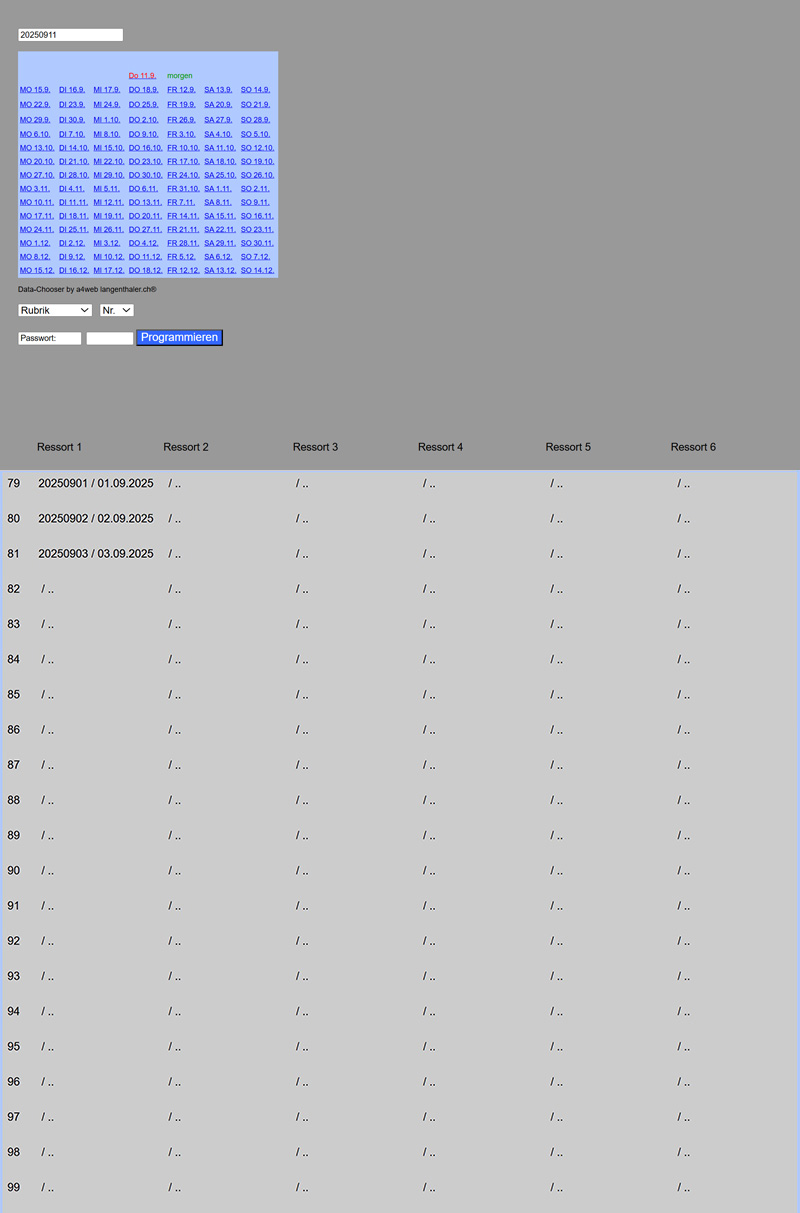This screenshot has height=1213, width=800.
Task: Open the Rubrik dropdown
Action: point(55,310)
